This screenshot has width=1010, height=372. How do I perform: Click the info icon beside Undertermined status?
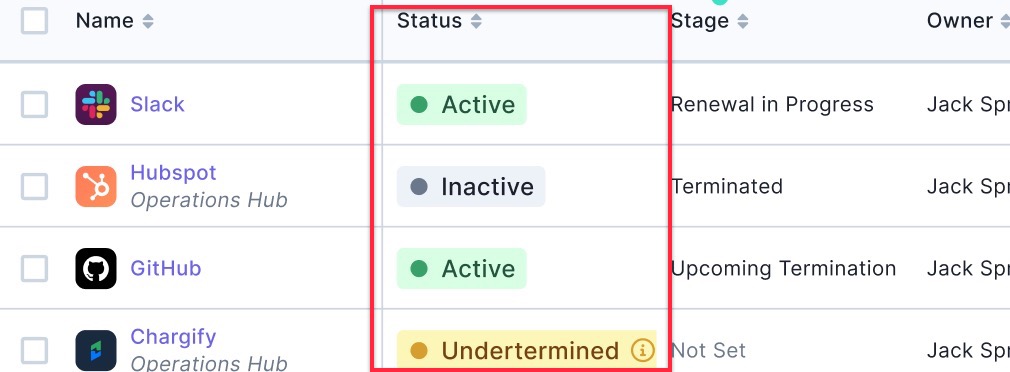pos(642,351)
